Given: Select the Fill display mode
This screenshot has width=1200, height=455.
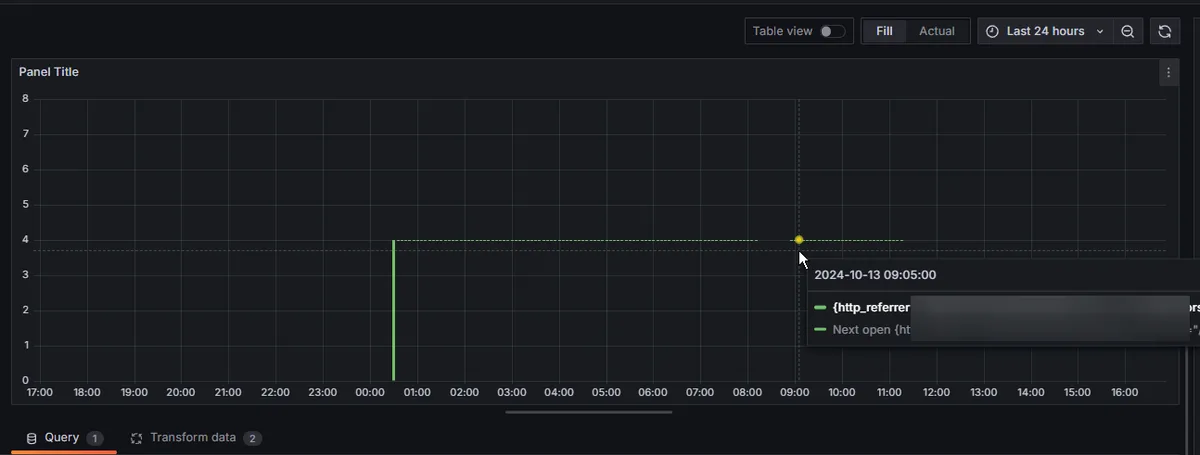Looking at the screenshot, I should tap(884, 31).
